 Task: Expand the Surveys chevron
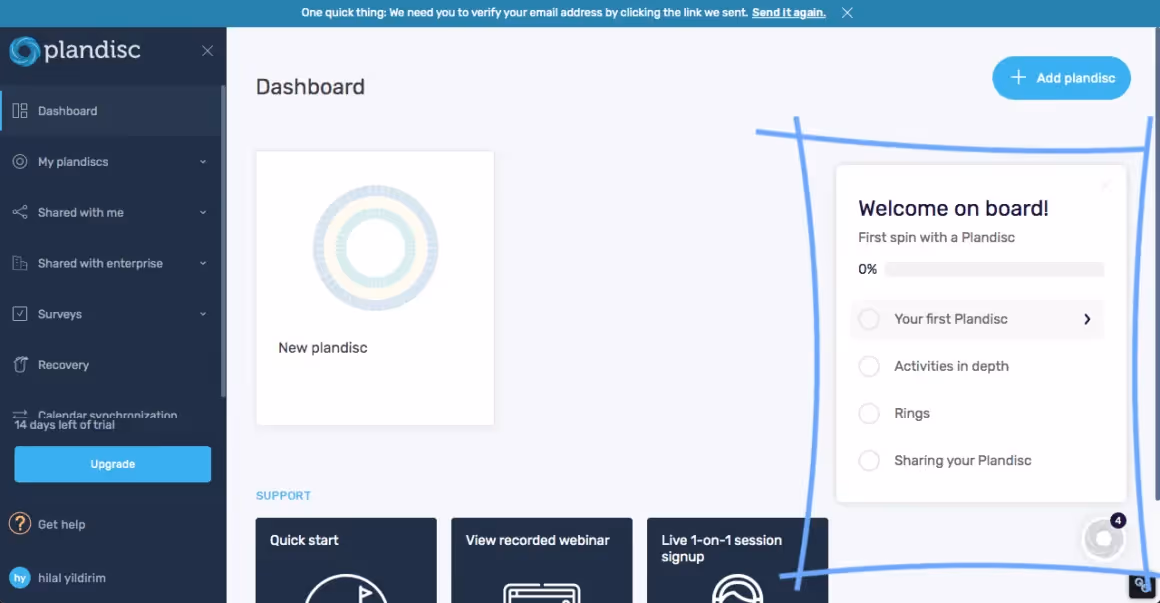[203, 314]
